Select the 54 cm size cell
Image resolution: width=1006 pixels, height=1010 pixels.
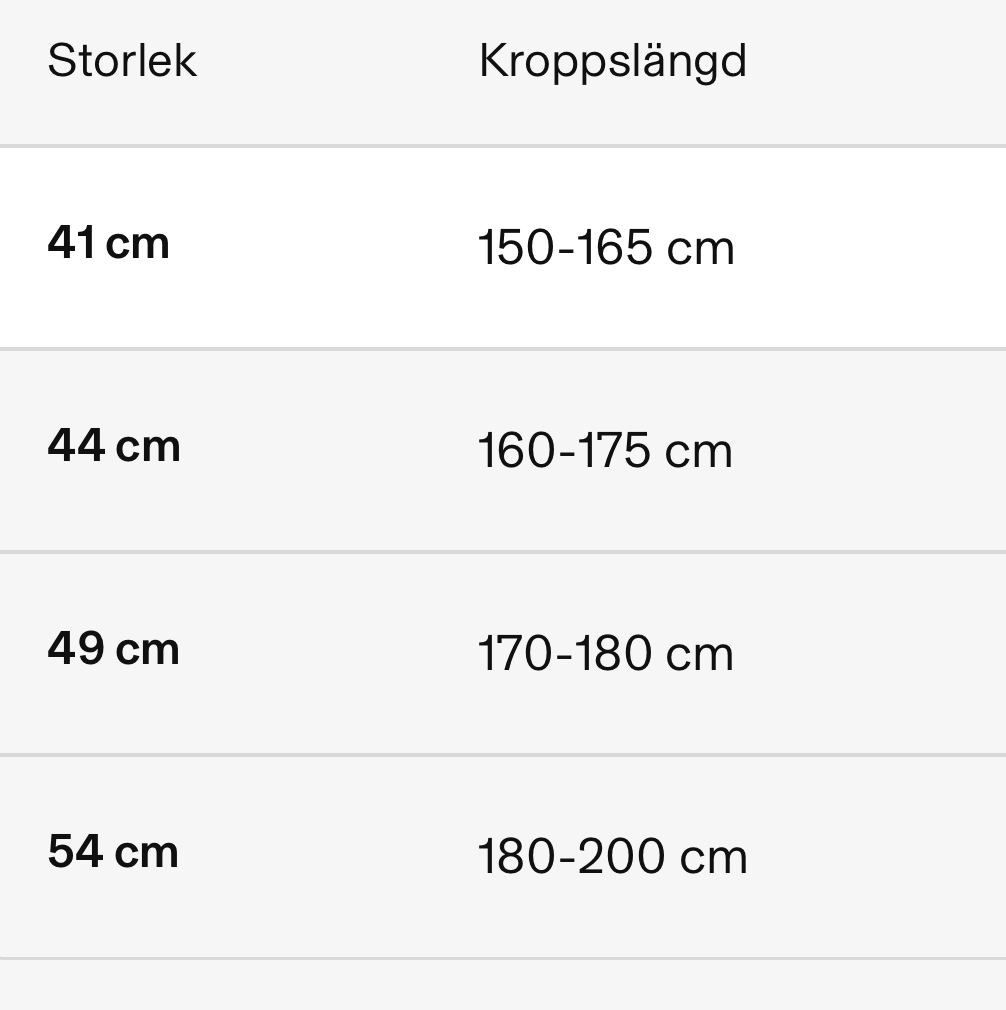(x=113, y=851)
